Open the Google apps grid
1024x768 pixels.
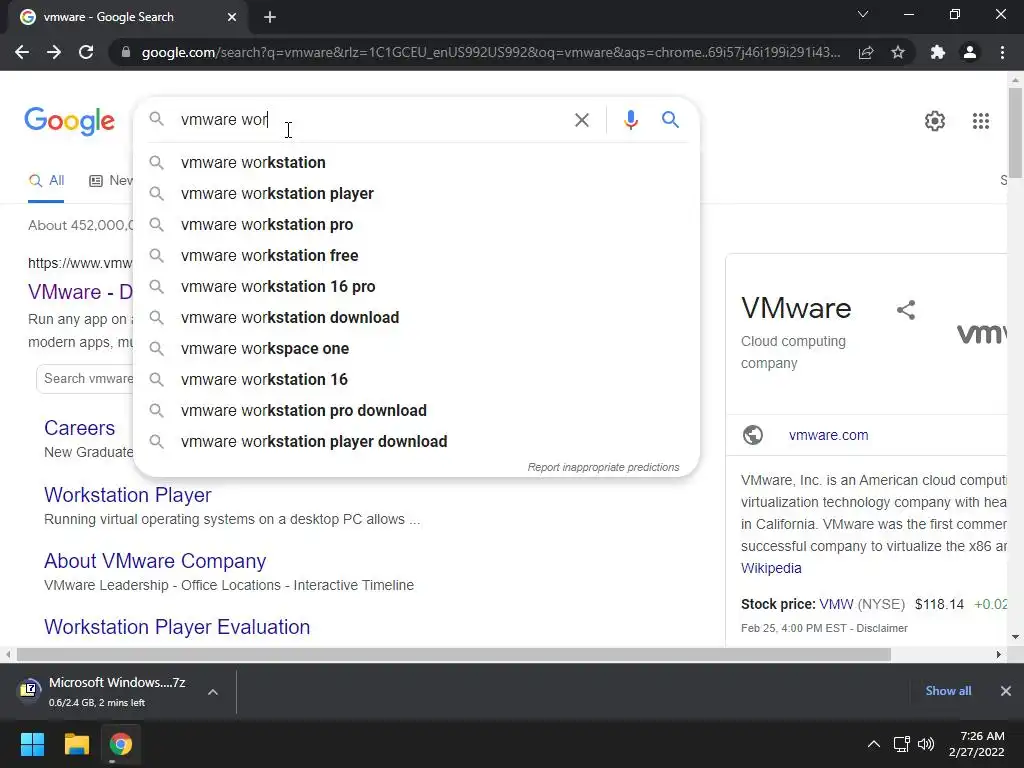(980, 121)
